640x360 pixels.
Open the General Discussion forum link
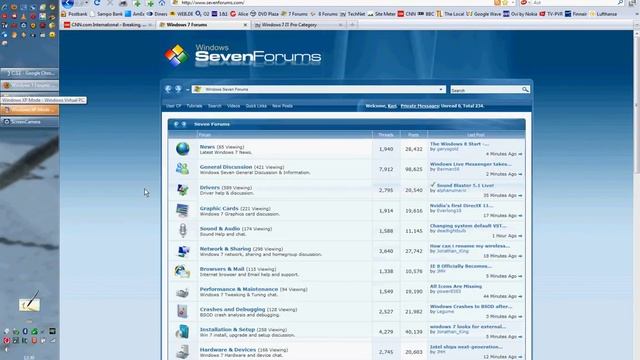tap(226, 167)
